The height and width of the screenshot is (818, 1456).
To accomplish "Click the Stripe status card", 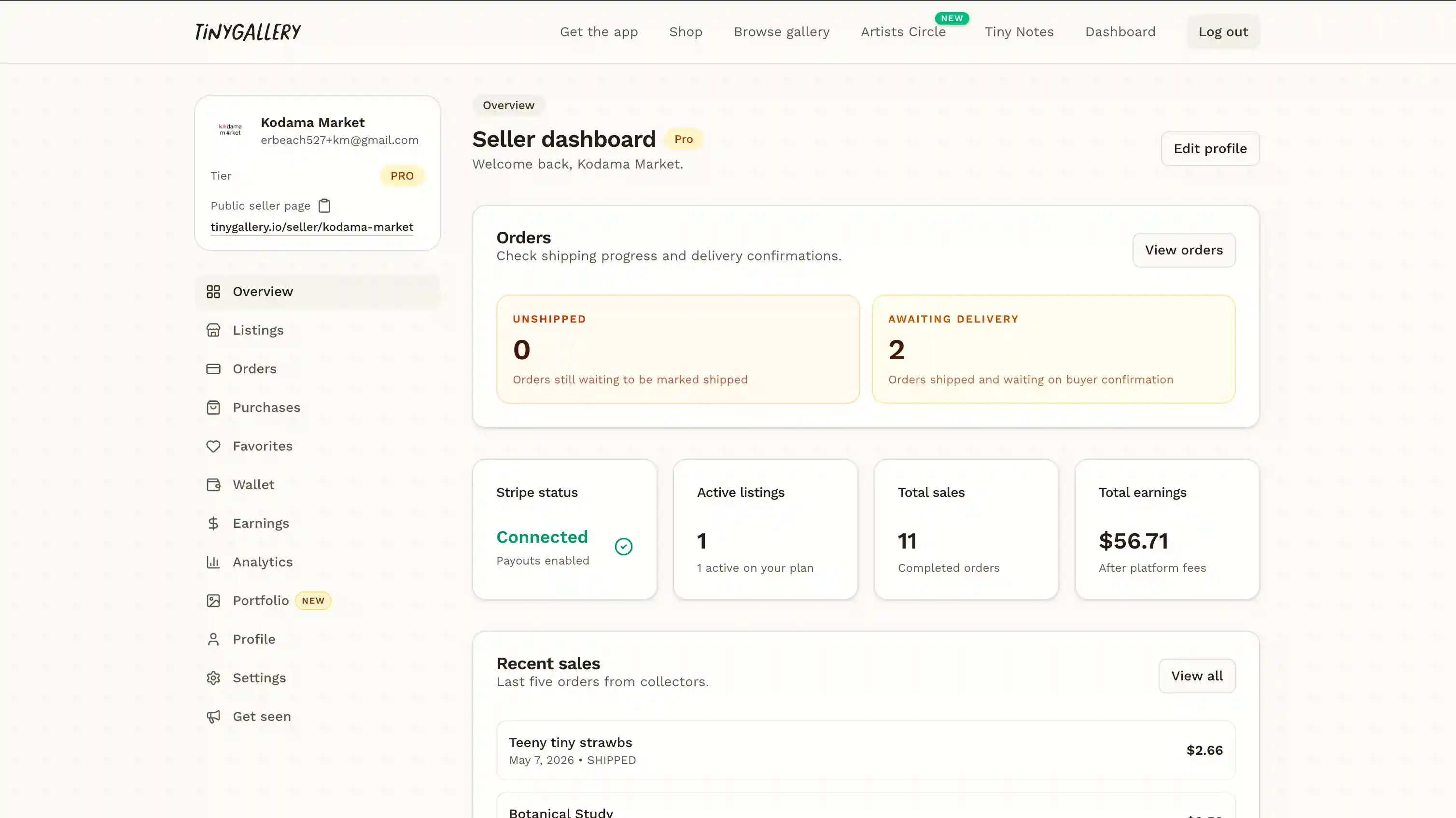I will 564,529.
